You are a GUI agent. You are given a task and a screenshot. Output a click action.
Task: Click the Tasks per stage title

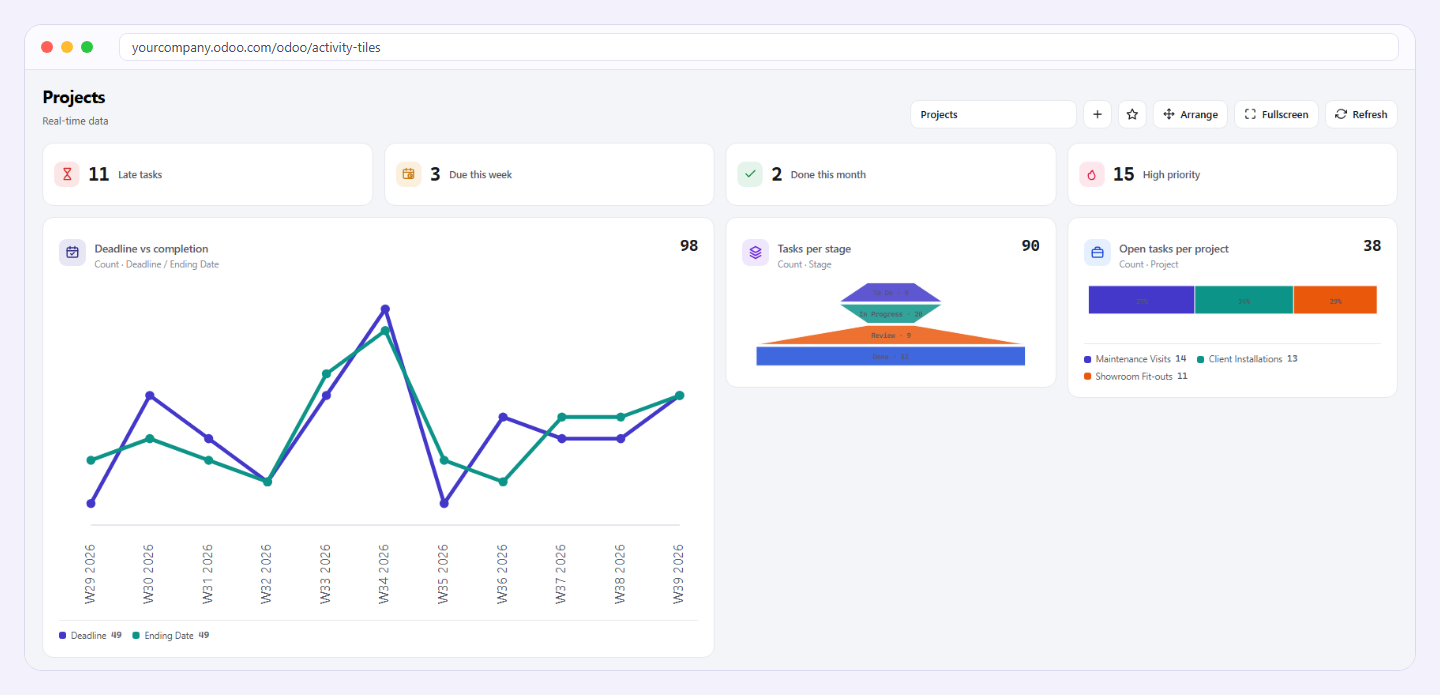coord(815,249)
